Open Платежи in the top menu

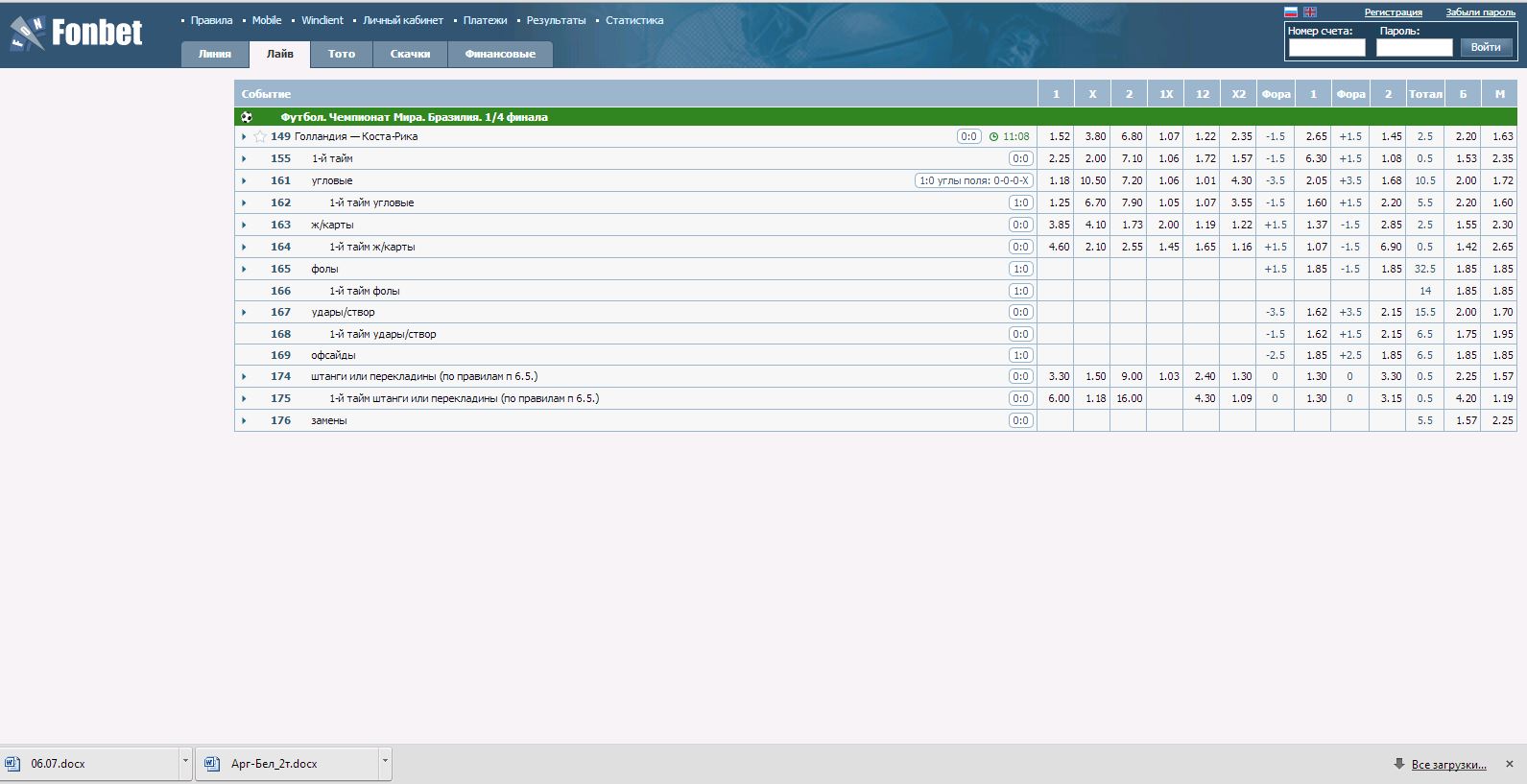click(485, 20)
